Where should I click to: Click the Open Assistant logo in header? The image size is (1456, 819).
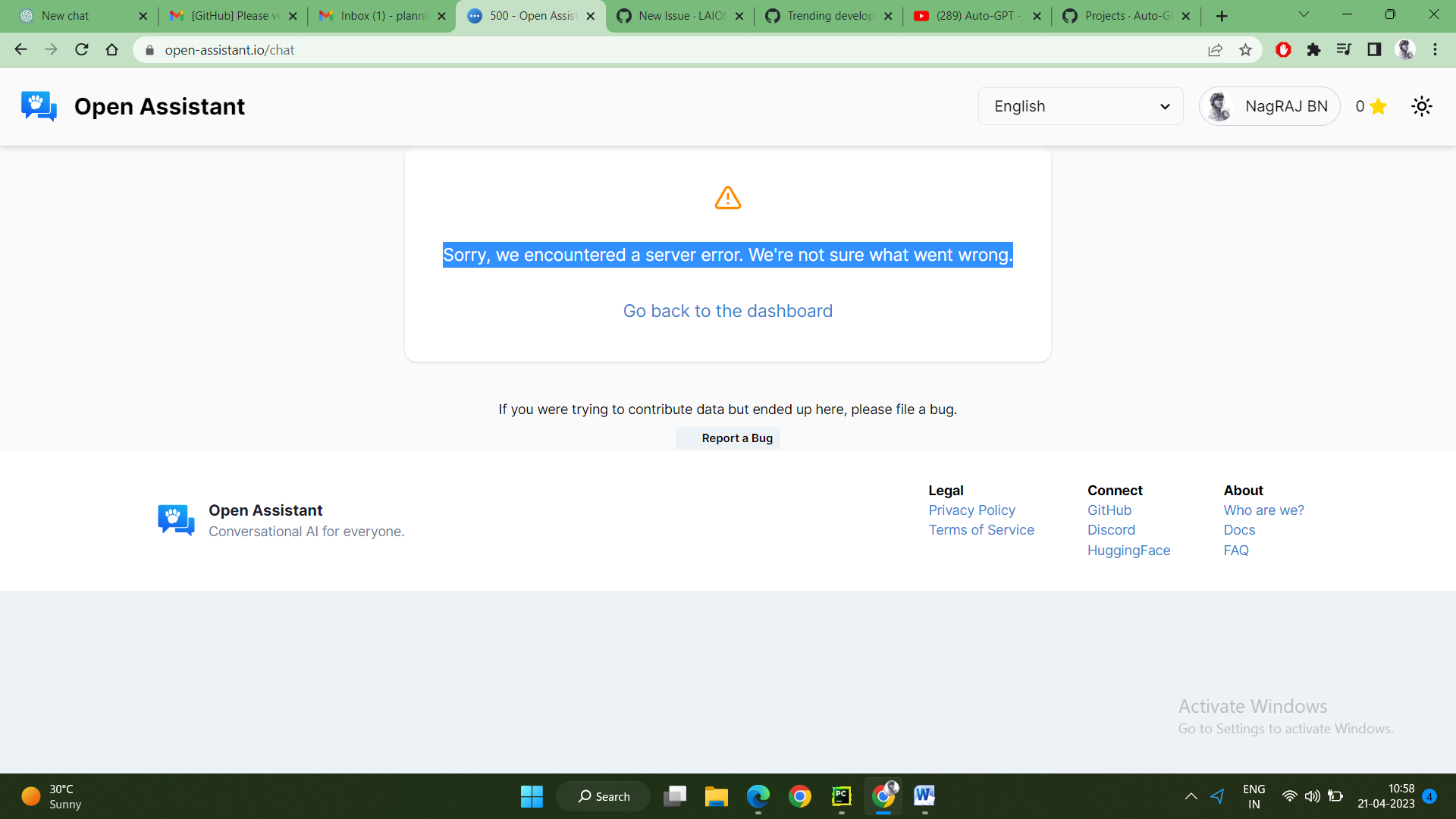click(x=39, y=106)
